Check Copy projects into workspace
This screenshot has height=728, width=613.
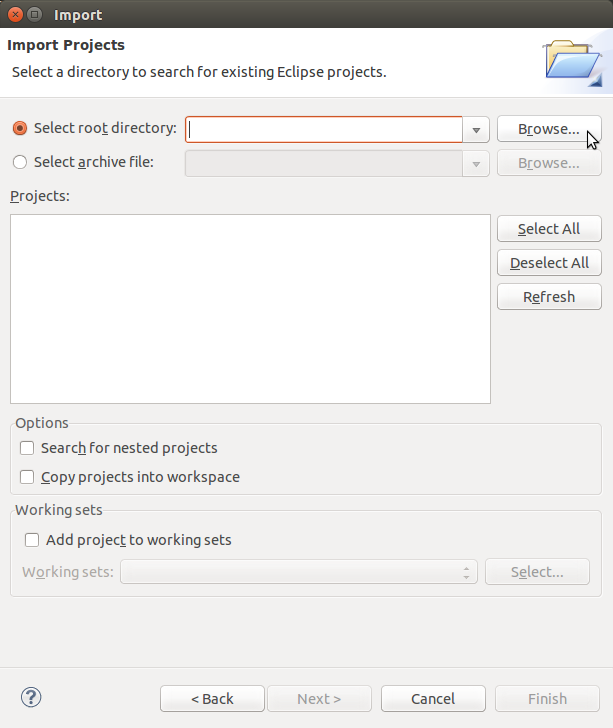pyautogui.click(x=27, y=477)
